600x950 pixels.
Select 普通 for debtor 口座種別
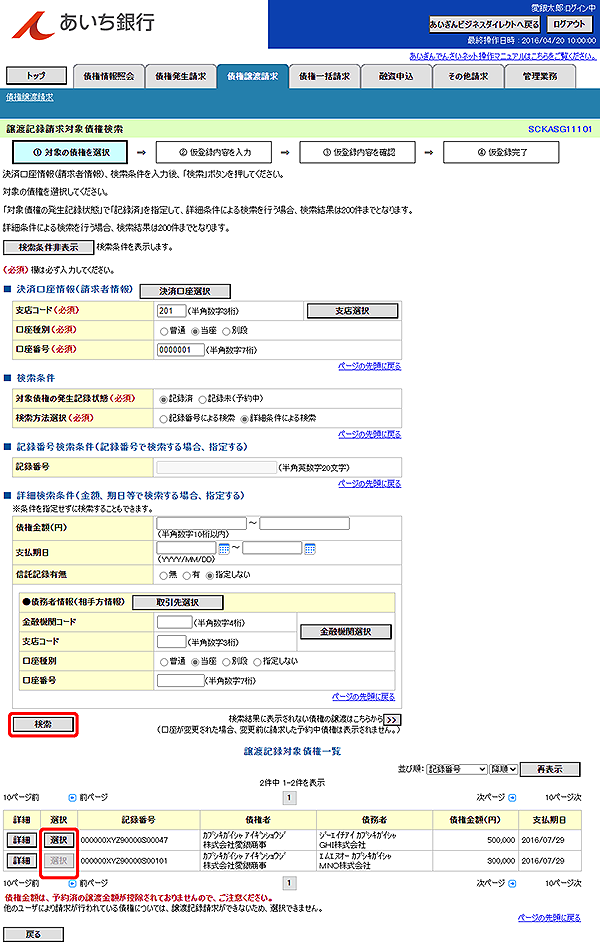(x=164, y=662)
